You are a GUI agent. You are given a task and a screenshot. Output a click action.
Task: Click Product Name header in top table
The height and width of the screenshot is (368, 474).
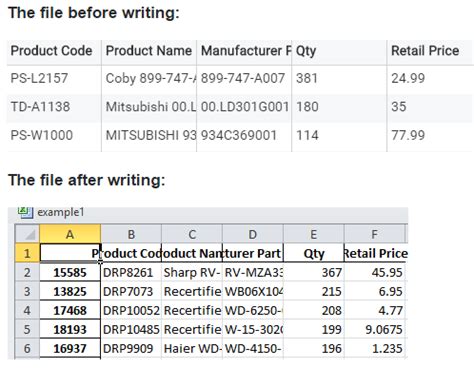click(x=149, y=51)
